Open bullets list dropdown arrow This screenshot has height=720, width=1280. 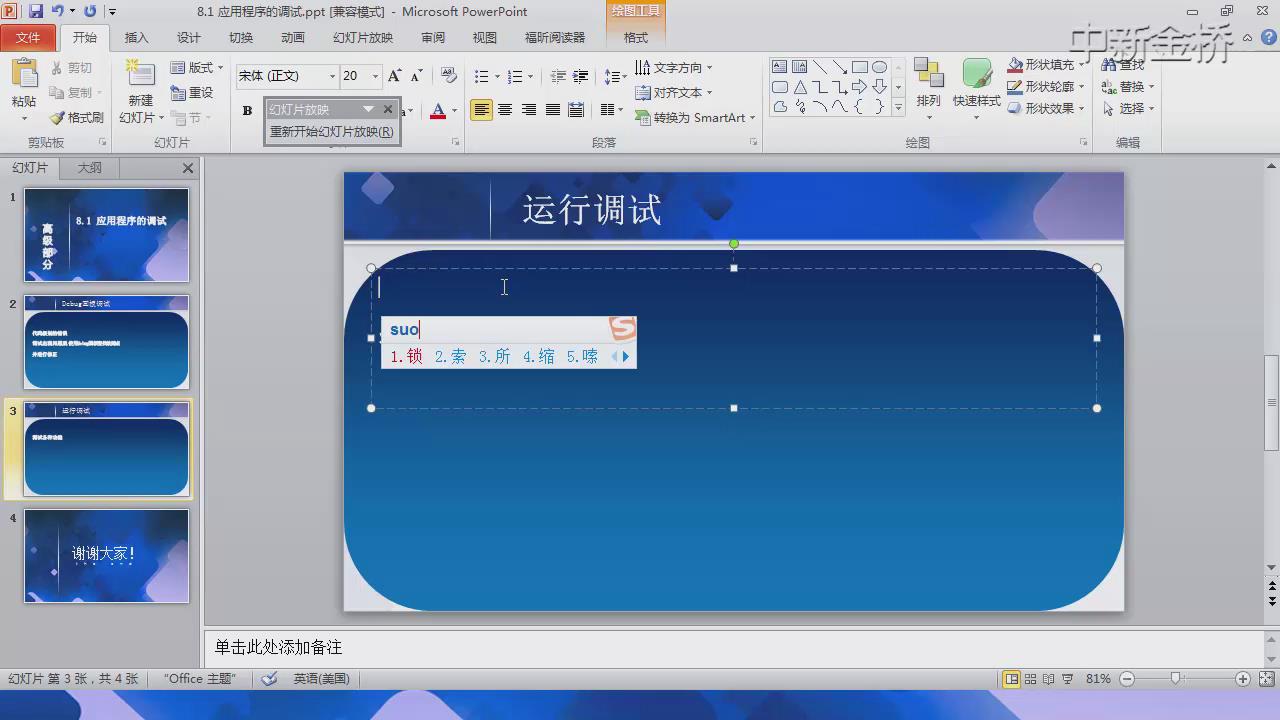pos(497,76)
